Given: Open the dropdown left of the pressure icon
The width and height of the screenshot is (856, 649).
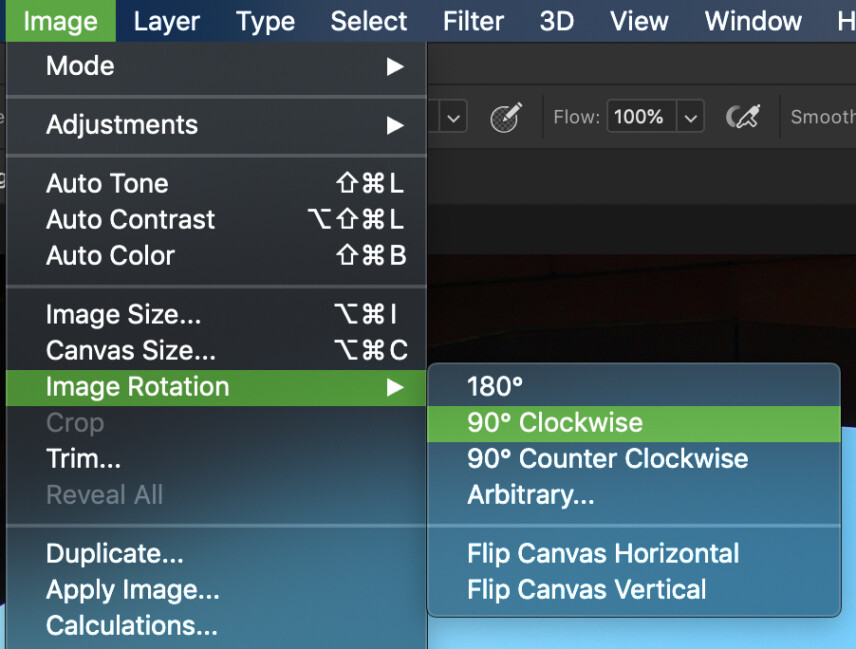Looking at the screenshot, I should coord(453,116).
